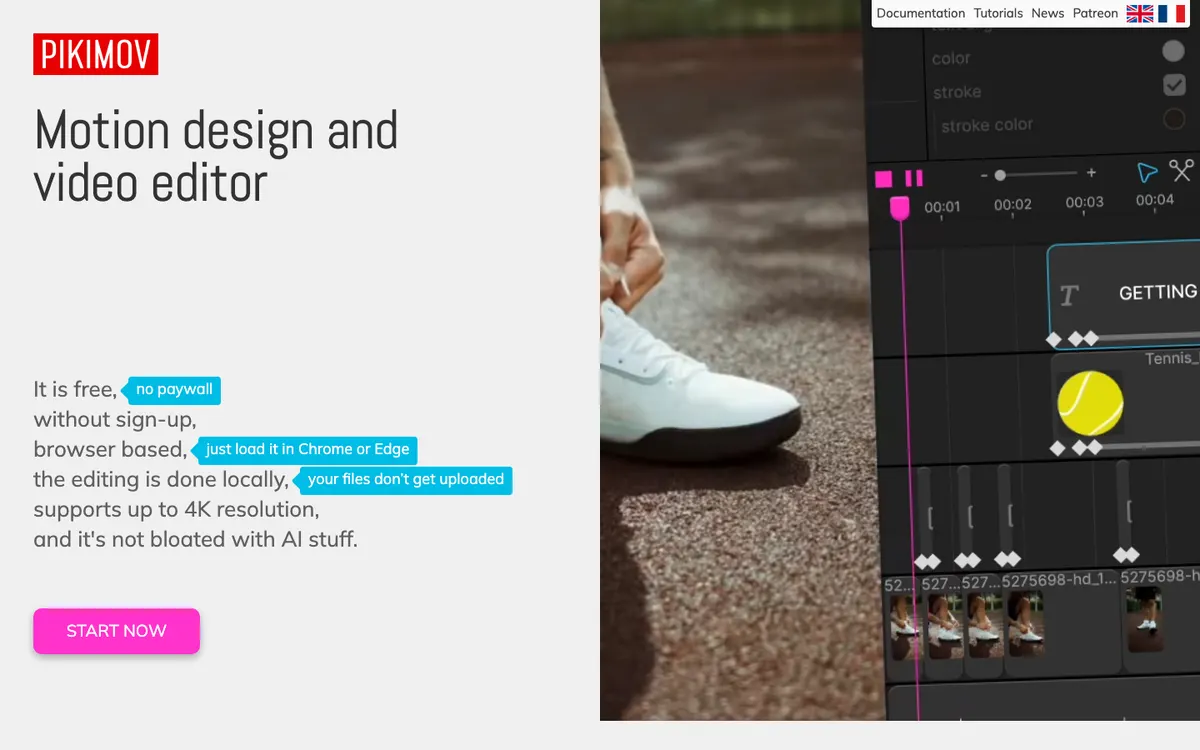Image resolution: width=1200 pixels, height=750 pixels.
Task: Open the stroke color dark swatch
Action: pos(1173,119)
